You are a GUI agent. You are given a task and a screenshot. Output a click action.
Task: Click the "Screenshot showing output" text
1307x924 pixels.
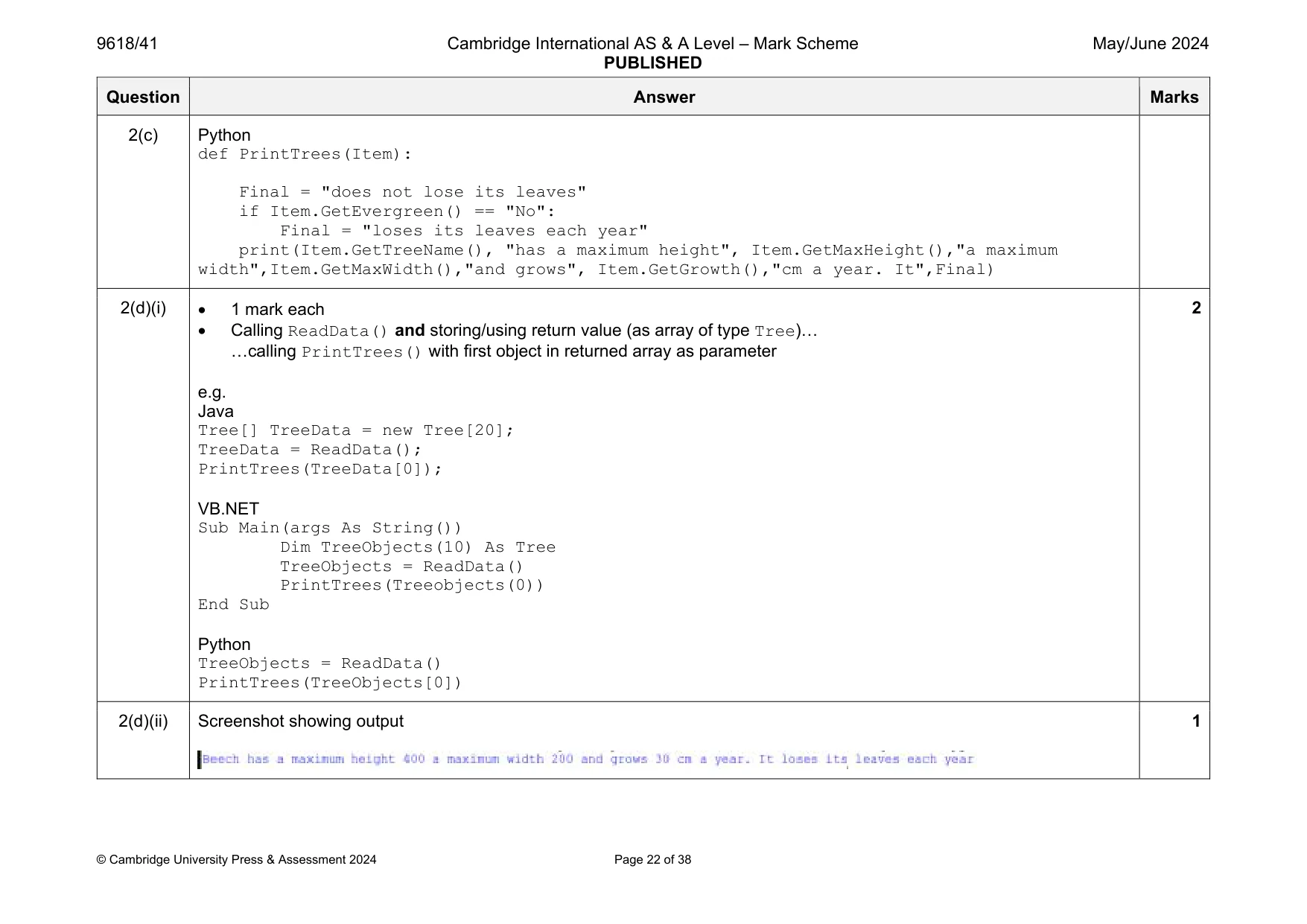(x=301, y=721)
